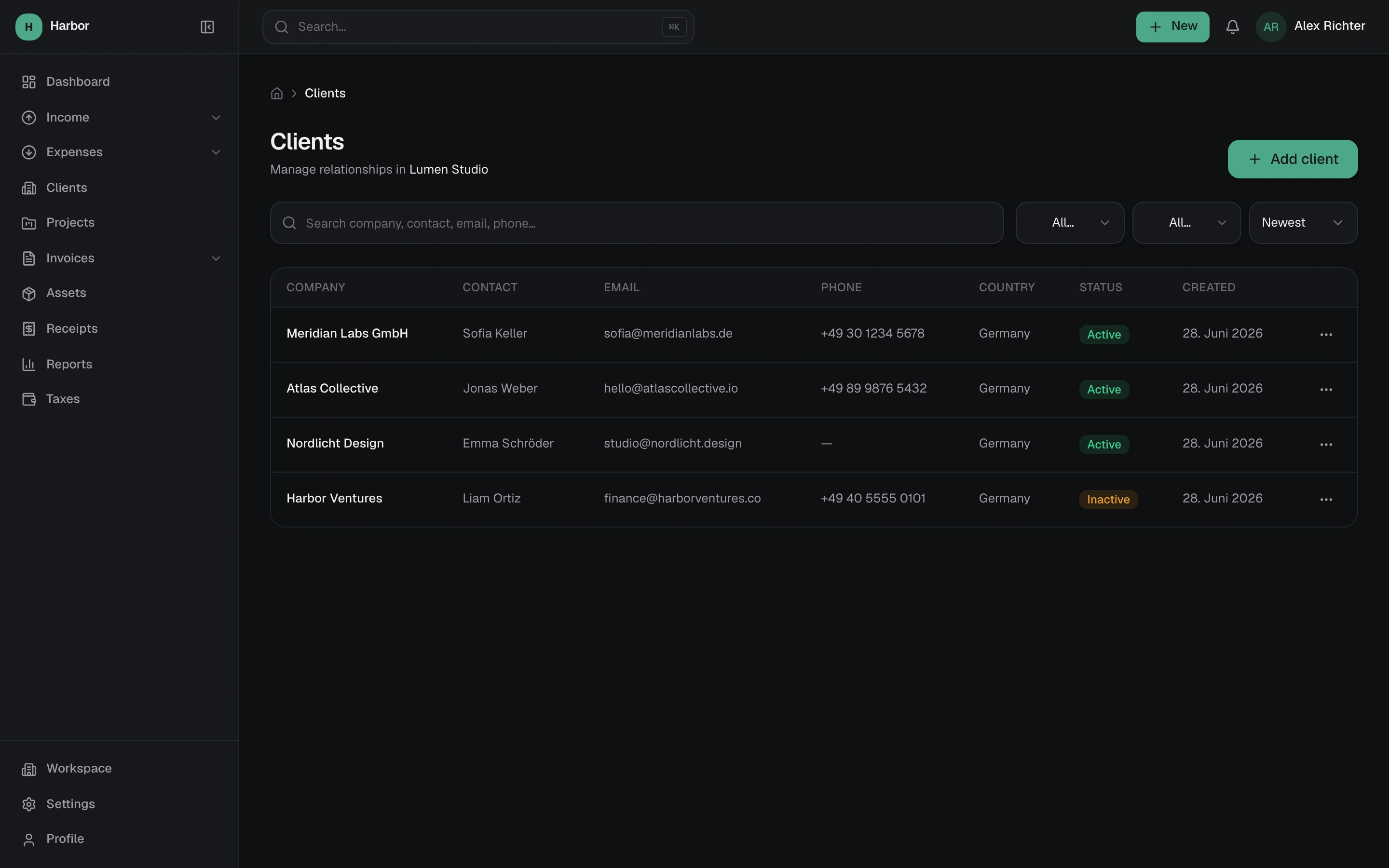Click Nordlicht Design company name
The height and width of the screenshot is (868, 1389).
click(x=335, y=444)
